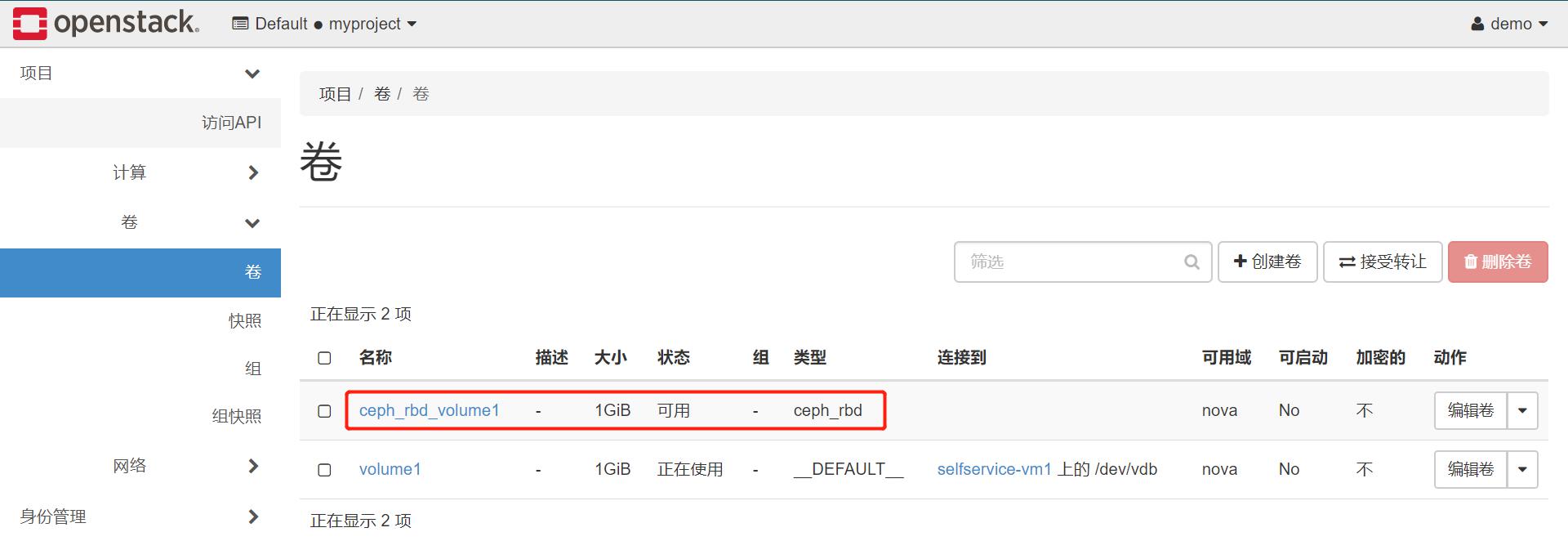Open action dropdown arrow for volume1
This screenshot has height=550, width=1568.
1522,469
